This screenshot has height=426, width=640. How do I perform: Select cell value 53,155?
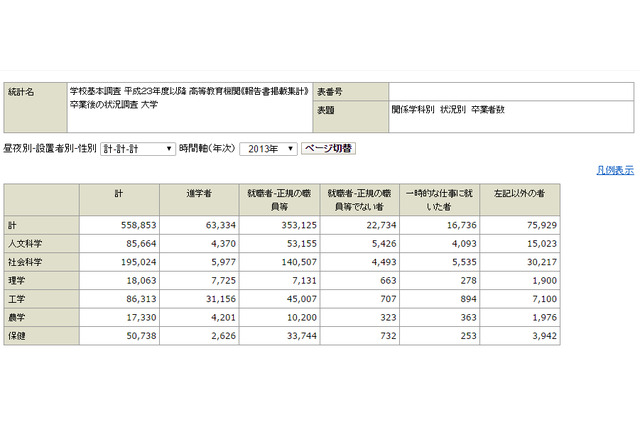pyautogui.click(x=302, y=244)
